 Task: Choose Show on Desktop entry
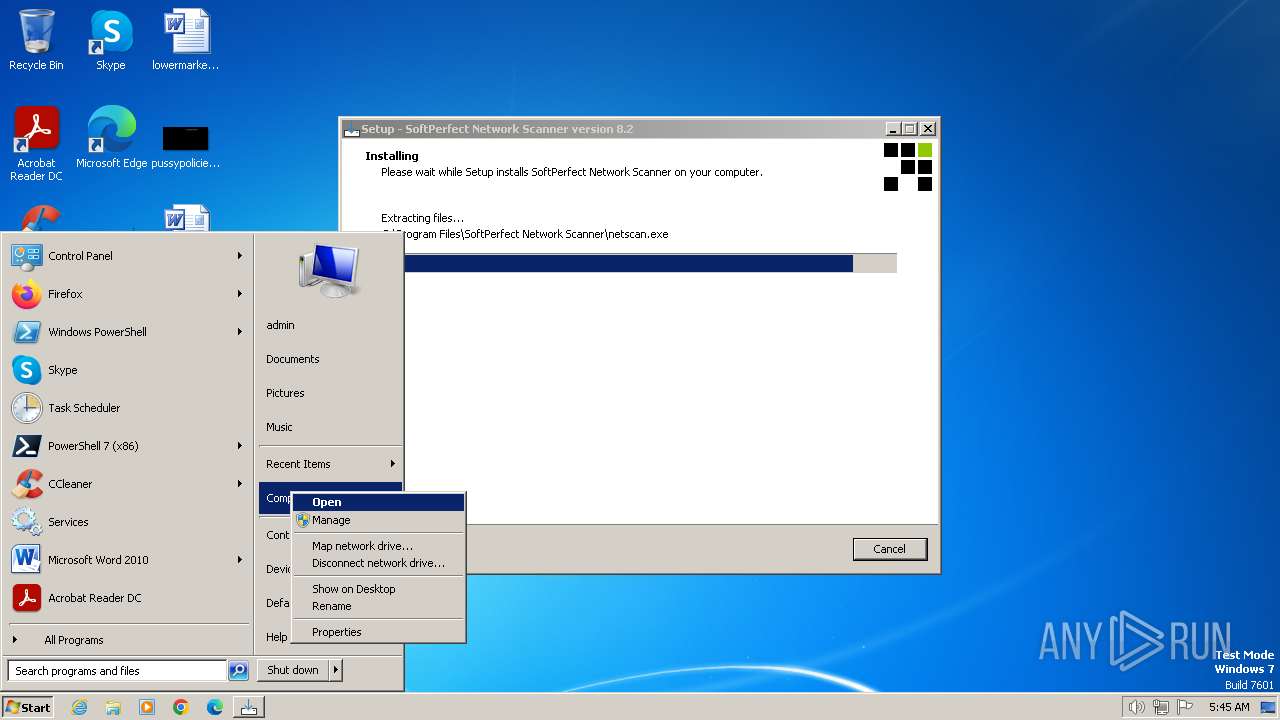pos(378,589)
